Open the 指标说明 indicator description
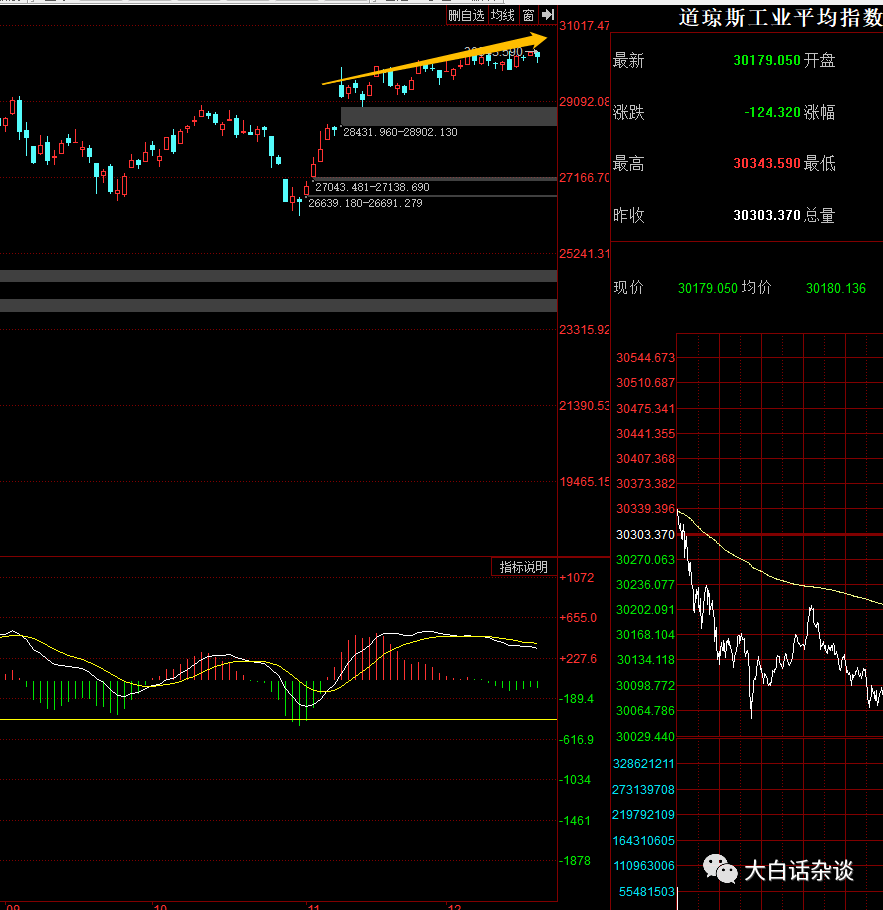 pyautogui.click(x=524, y=567)
